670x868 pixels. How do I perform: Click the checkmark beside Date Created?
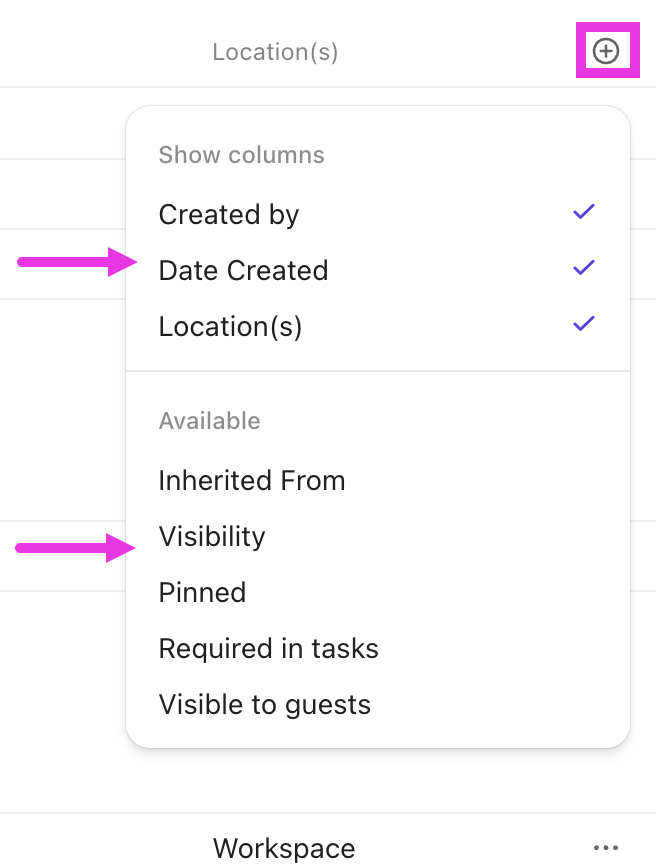(583, 267)
